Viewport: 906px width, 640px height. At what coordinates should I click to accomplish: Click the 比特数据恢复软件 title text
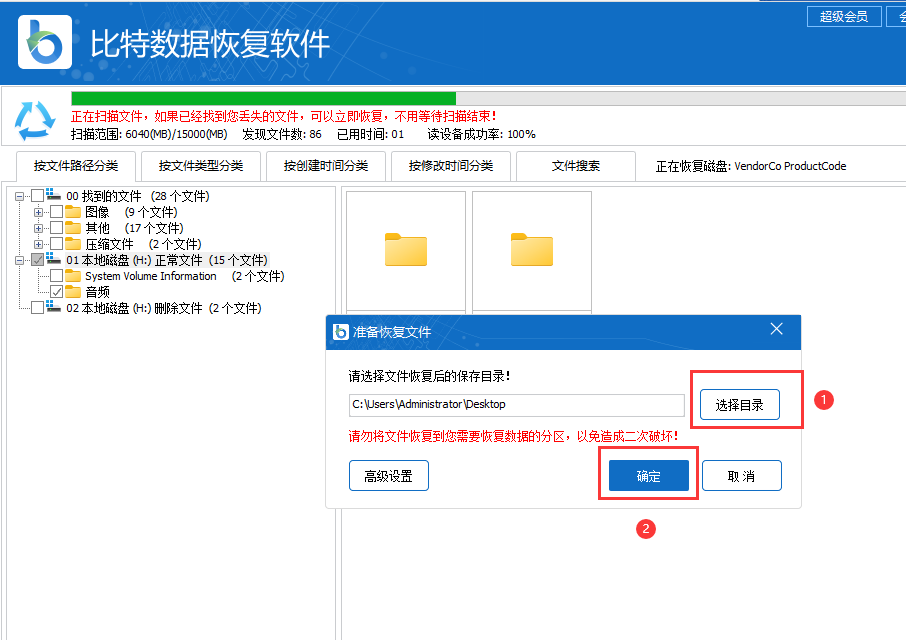point(210,44)
